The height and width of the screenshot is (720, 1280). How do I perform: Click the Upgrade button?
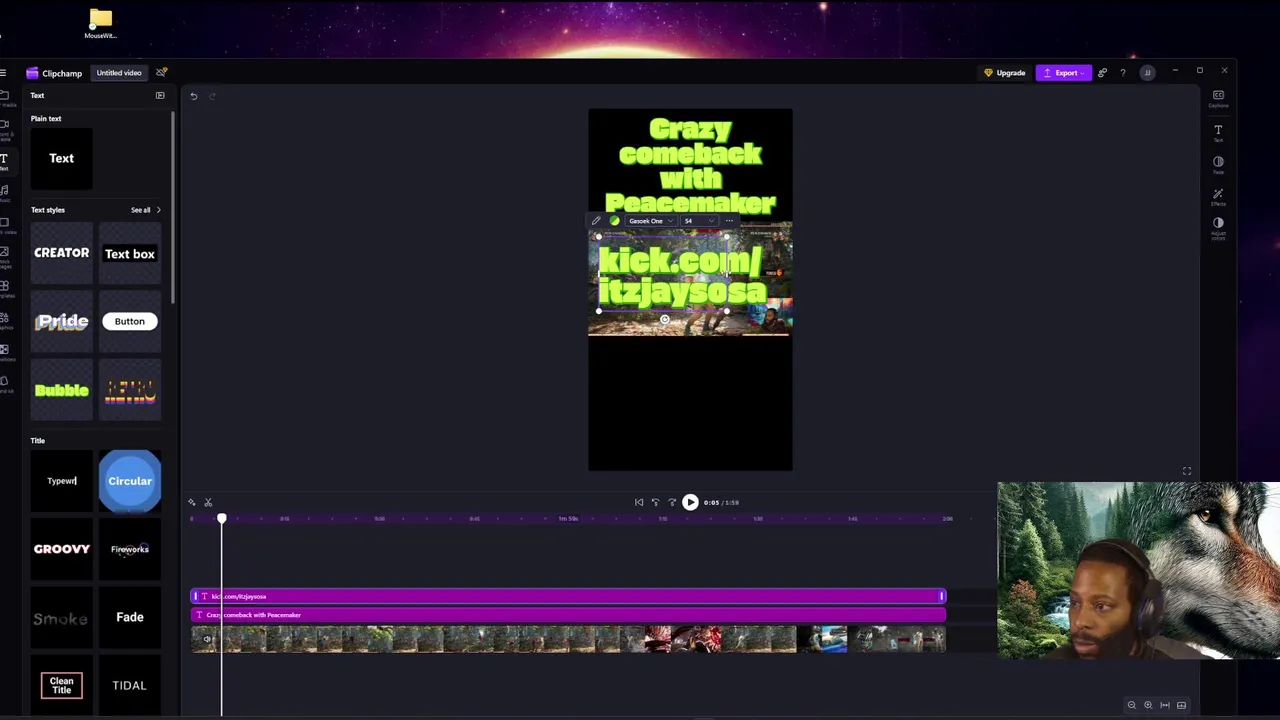pyautogui.click(x=1006, y=73)
